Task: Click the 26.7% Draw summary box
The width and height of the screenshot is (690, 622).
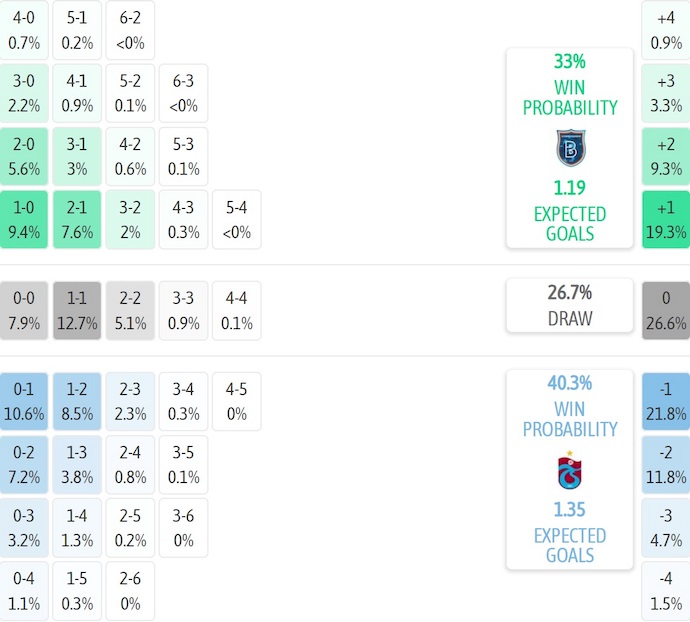Action: [x=569, y=305]
